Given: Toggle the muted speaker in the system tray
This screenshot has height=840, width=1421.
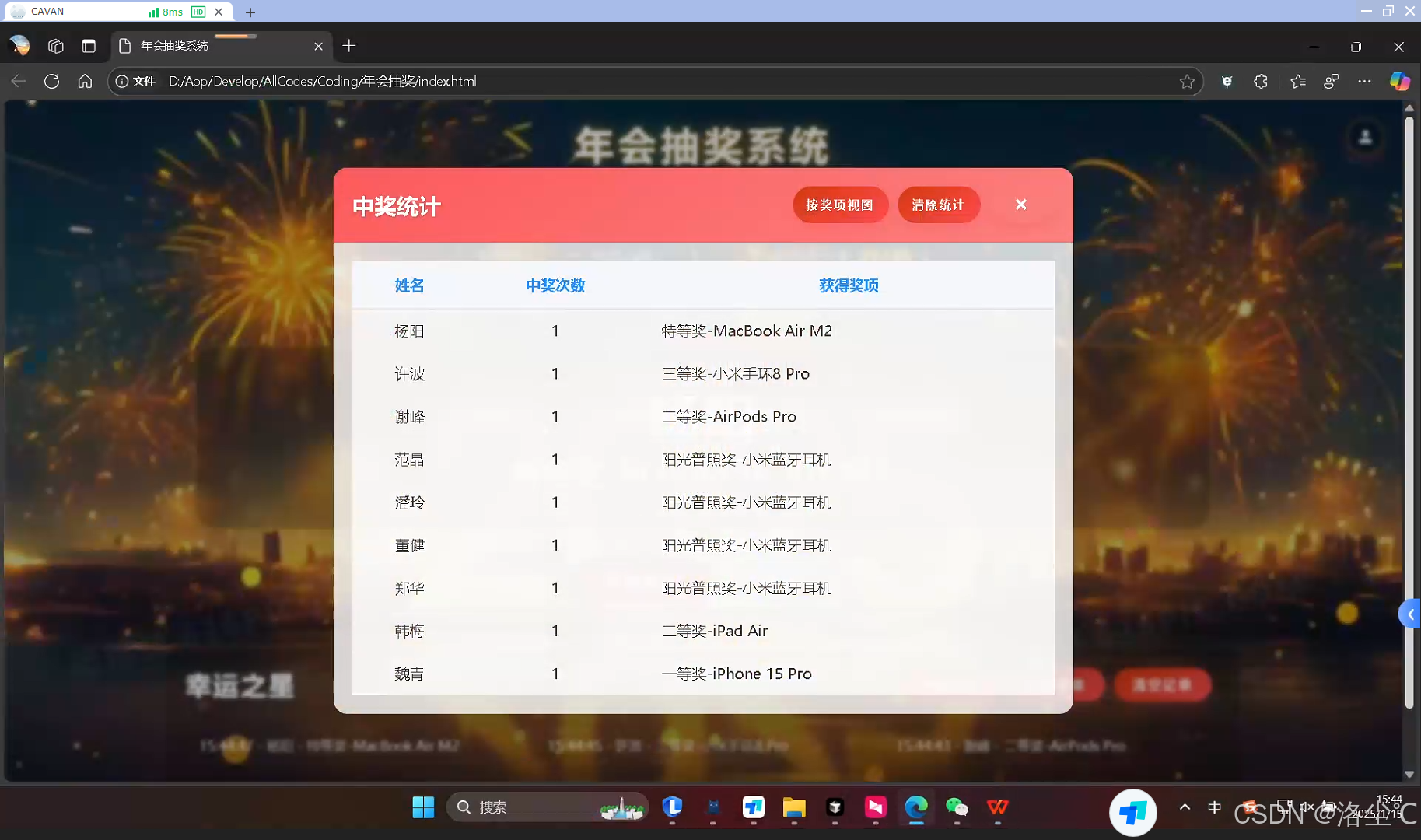Looking at the screenshot, I should coord(1307,807).
